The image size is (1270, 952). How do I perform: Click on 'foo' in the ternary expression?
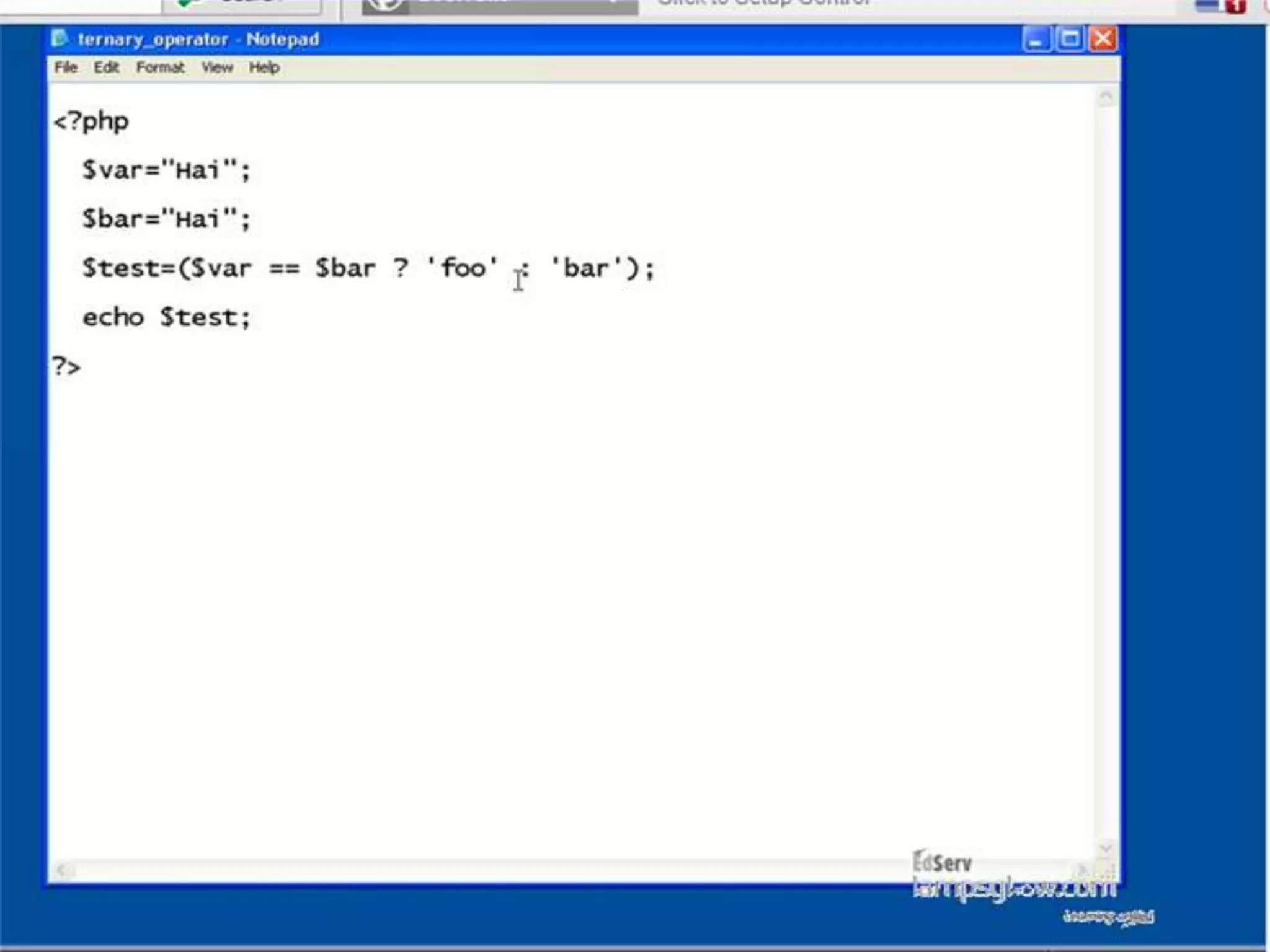tap(463, 268)
